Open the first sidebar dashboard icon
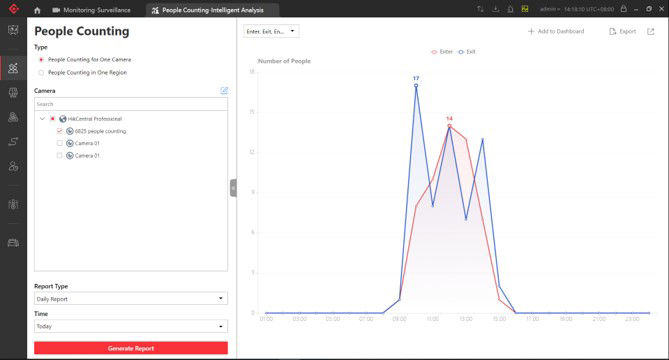This screenshot has width=669, height=360. click(13, 30)
